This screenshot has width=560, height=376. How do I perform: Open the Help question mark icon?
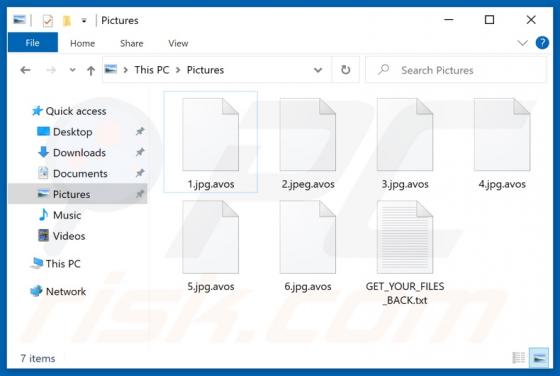(542, 43)
